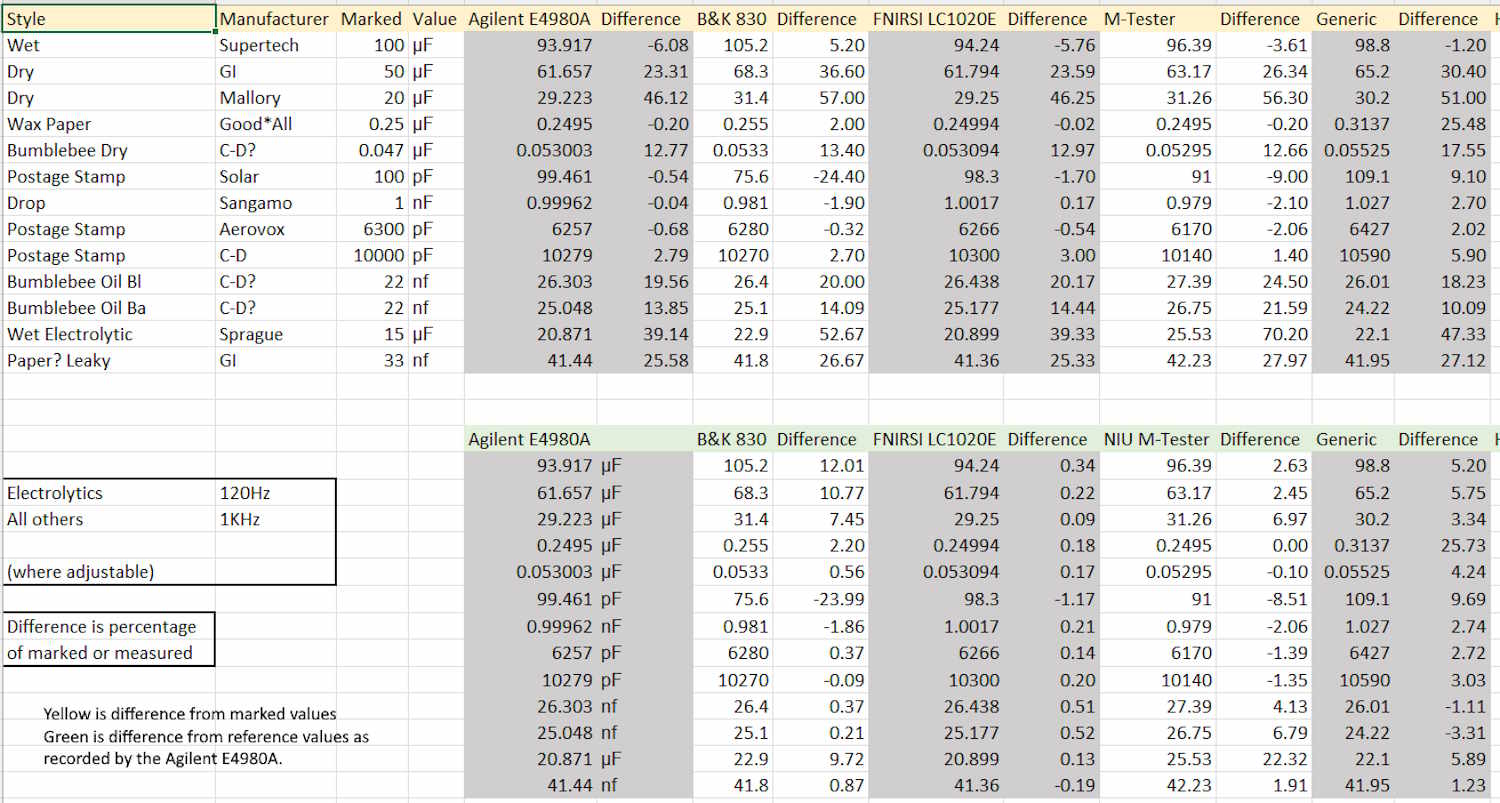Select the Paper? Leaky cell
Screen dimensions: 1500x803
point(59,360)
